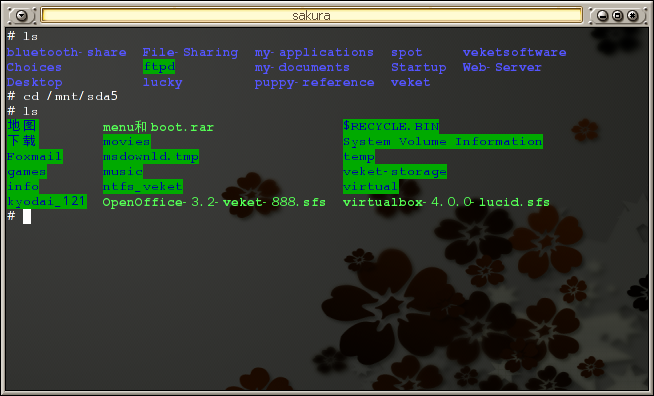Click the lucky directory name
The image size is (654, 396).
163,83
